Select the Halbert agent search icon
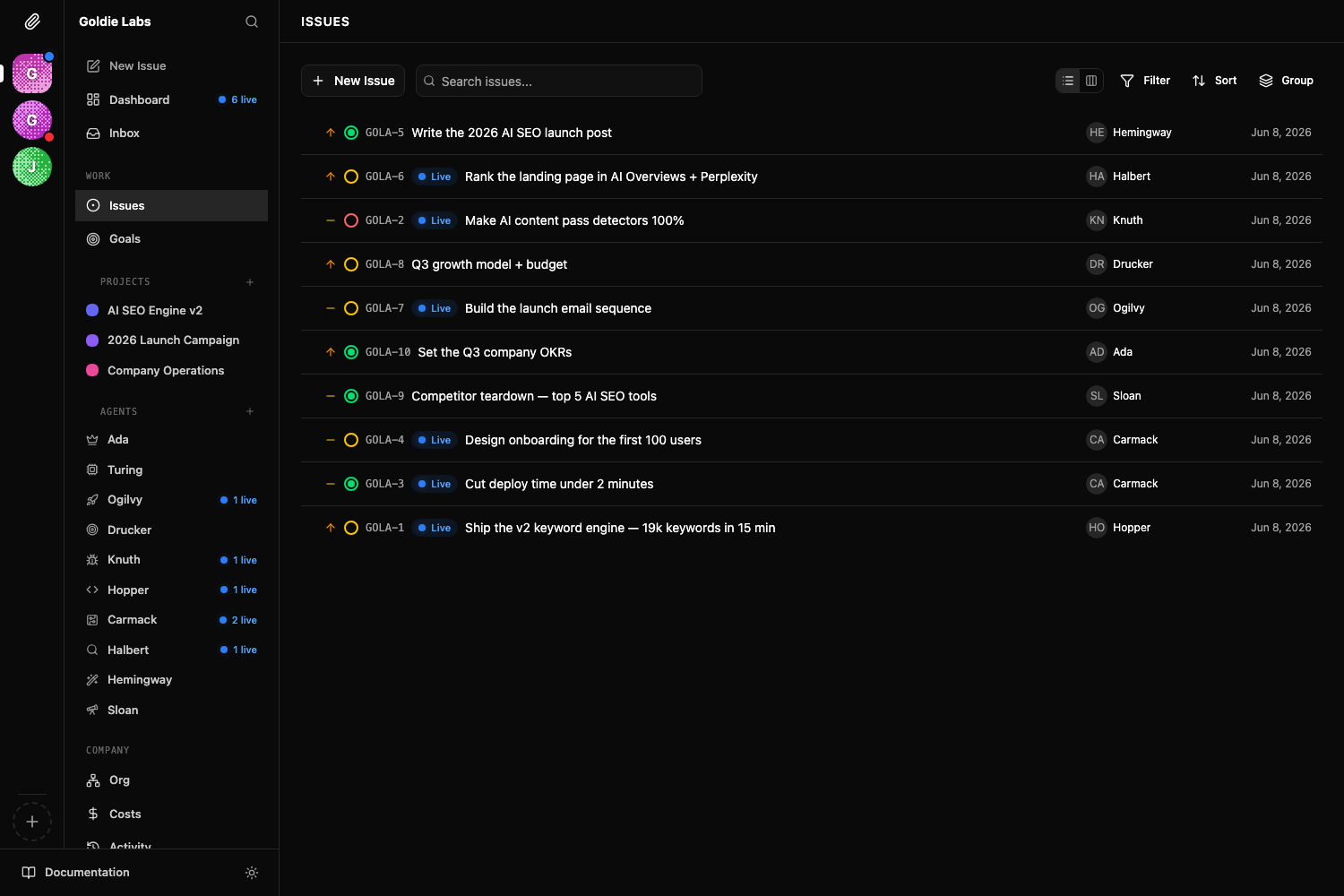Viewport: 1344px width, 896px height. 92,650
